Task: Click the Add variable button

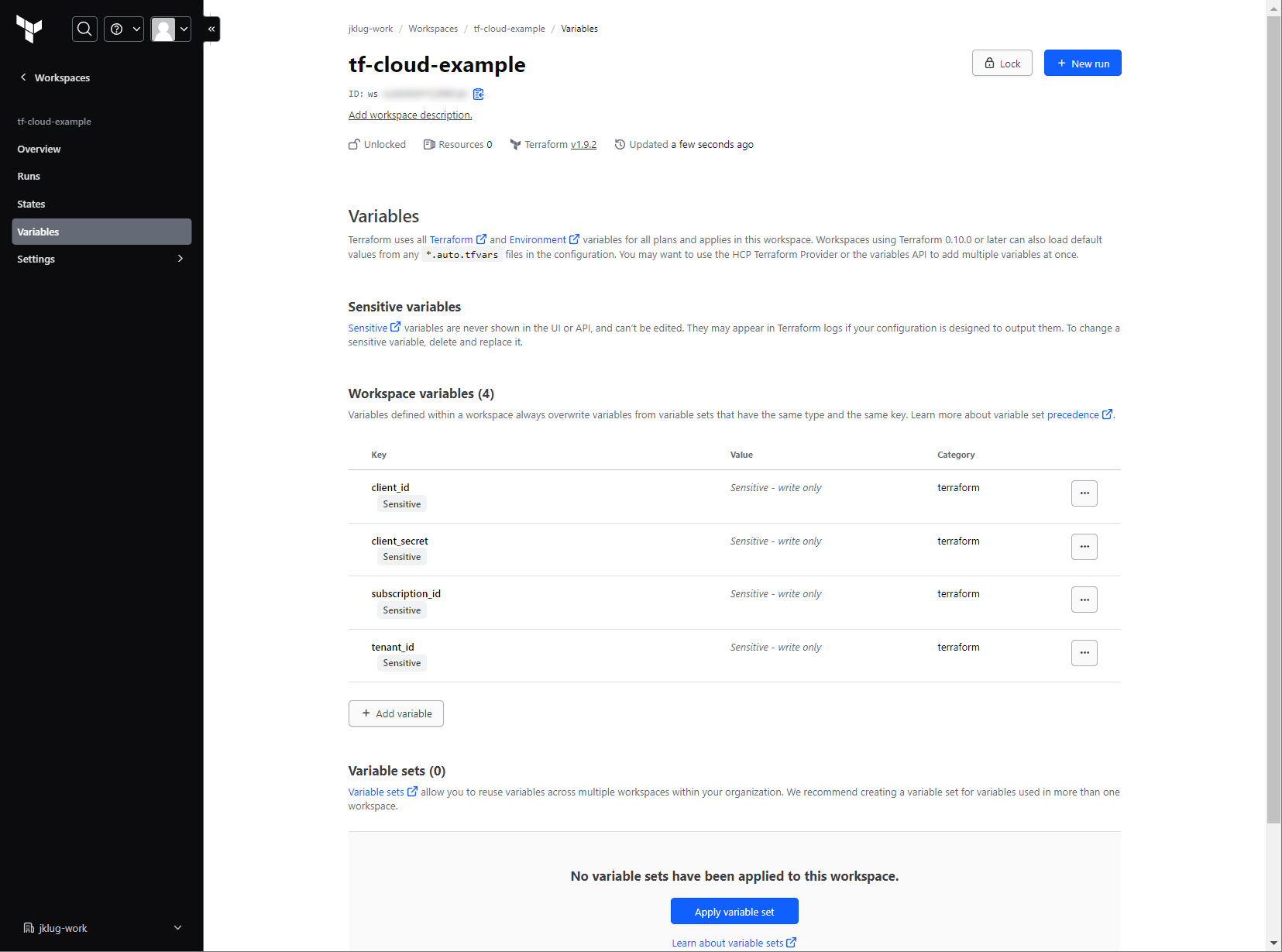Action: [396, 713]
